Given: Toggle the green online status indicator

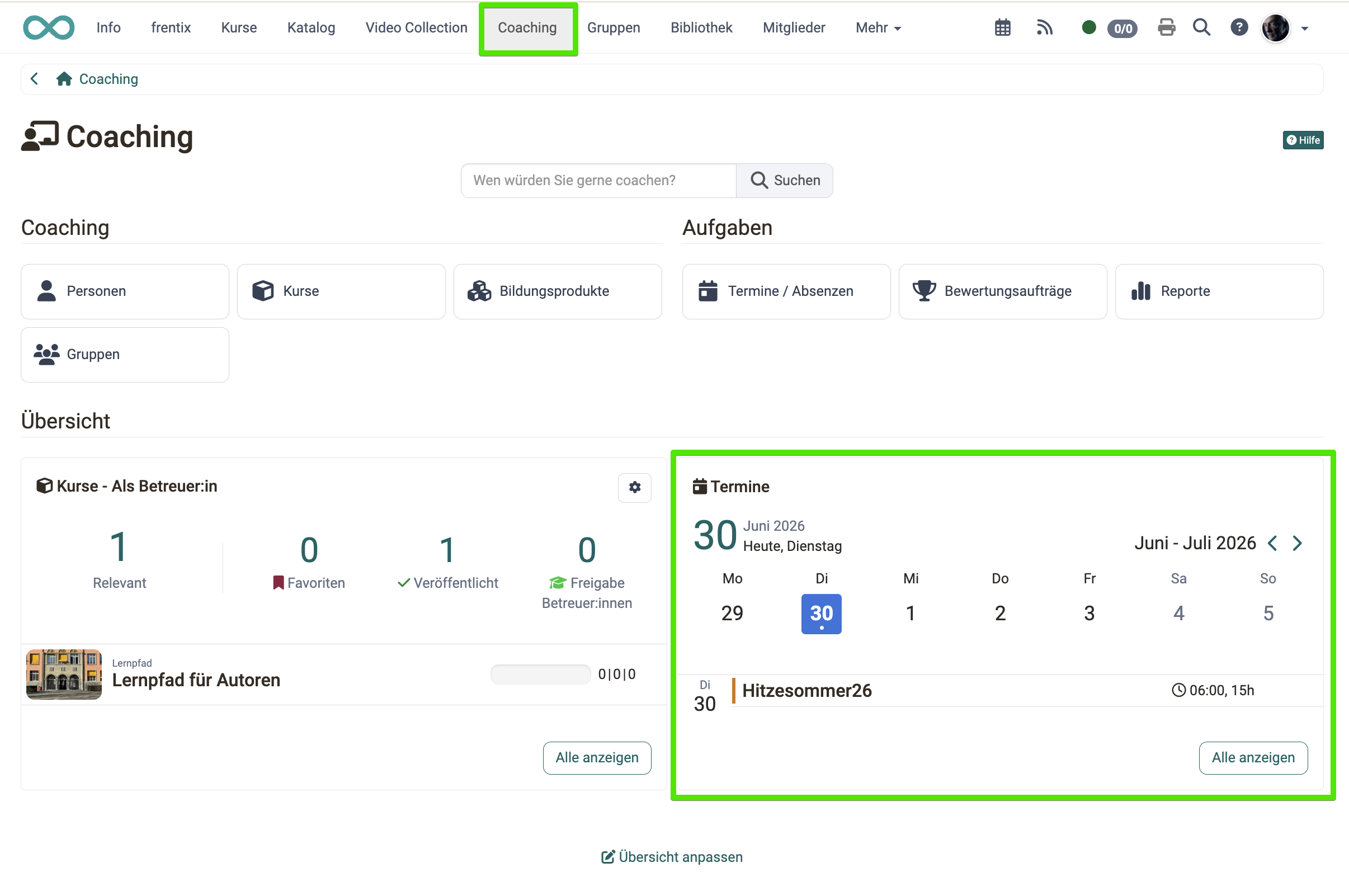Looking at the screenshot, I should (x=1088, y=27).
